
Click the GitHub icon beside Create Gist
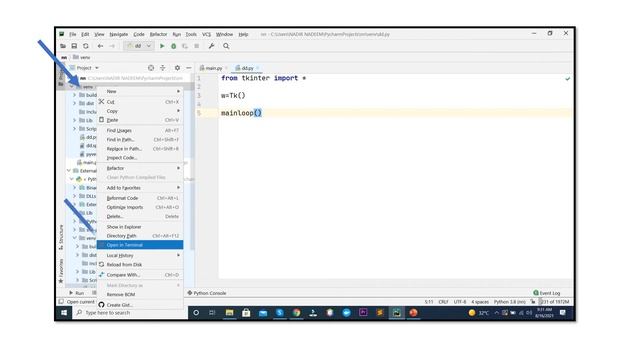102,304
